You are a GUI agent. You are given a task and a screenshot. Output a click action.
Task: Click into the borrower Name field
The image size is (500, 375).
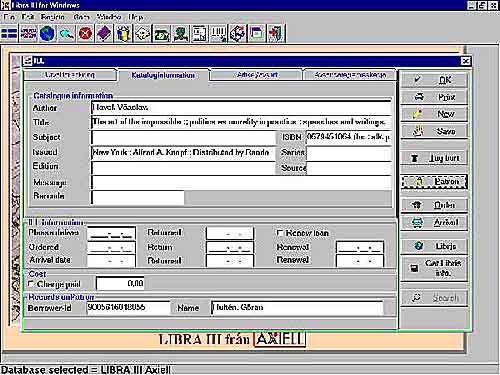[297, 307]
